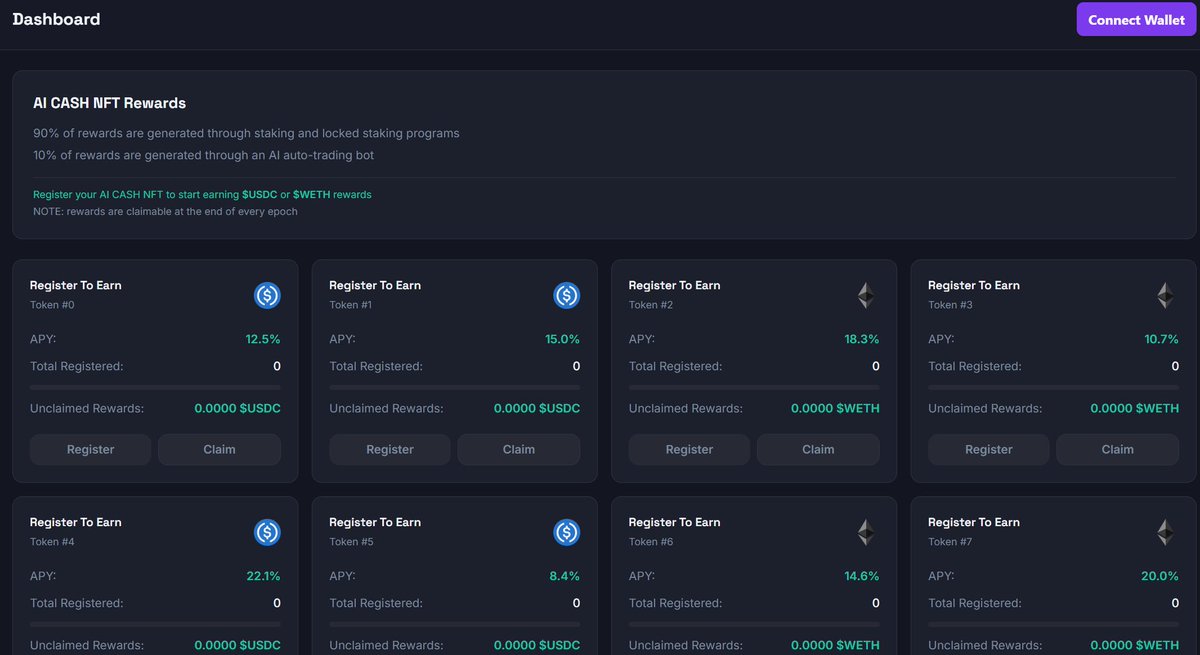The width and height of the screenshot is (1200, 655).
Task: Click the Ethereum icon on Token #6
Action: (x=866, y=532)
